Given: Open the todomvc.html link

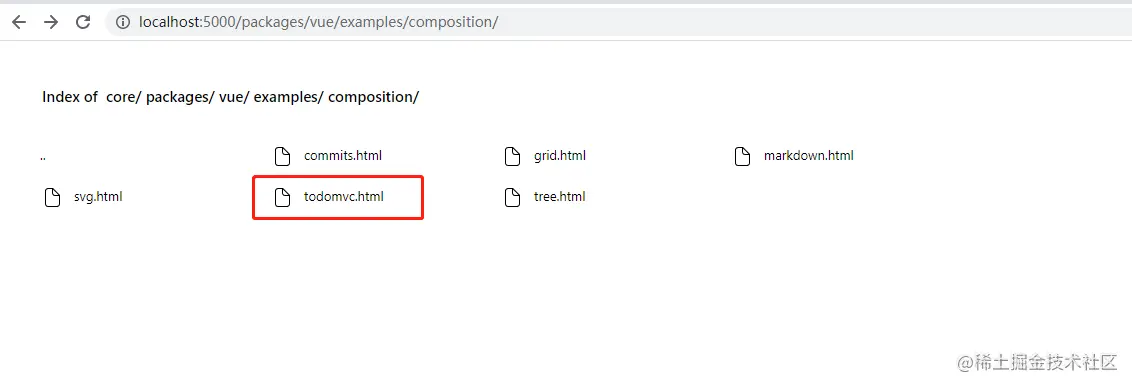Looking at the screenshot, I should pos(344,196).
